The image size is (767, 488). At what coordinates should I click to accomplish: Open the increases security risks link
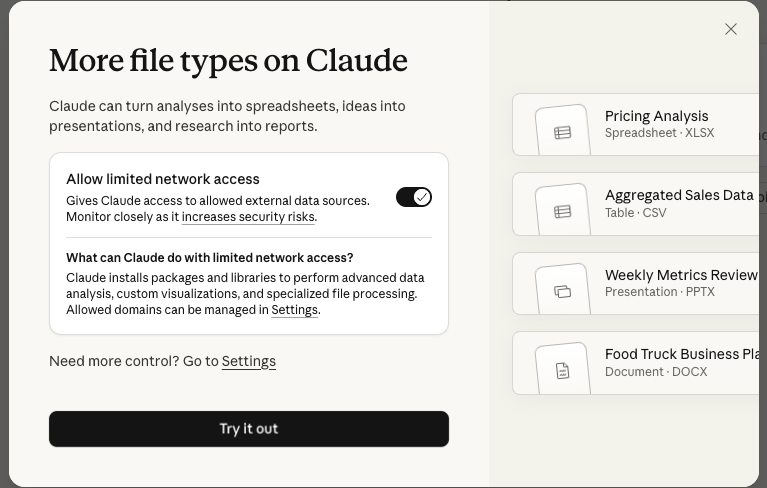(248, 217)
